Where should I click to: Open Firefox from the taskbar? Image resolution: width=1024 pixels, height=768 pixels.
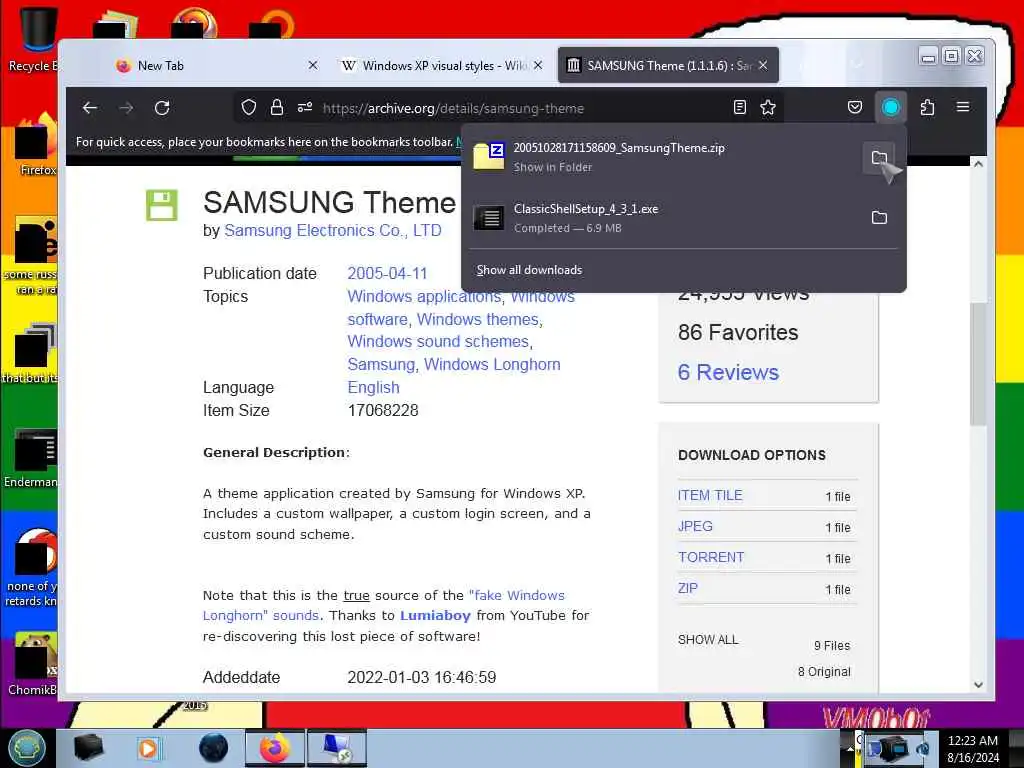click(x=274, y=748)
